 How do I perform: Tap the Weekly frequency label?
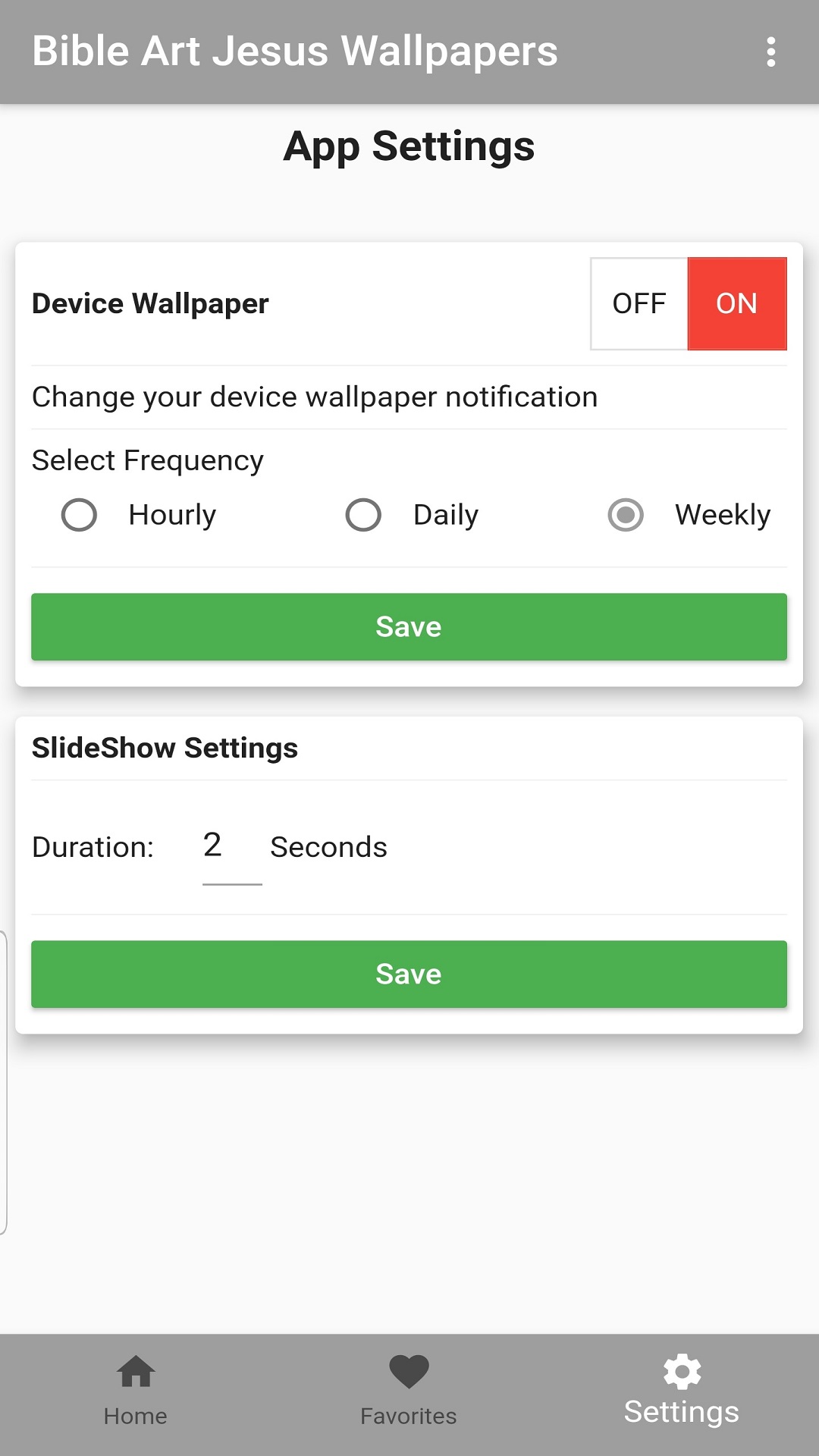723,515
